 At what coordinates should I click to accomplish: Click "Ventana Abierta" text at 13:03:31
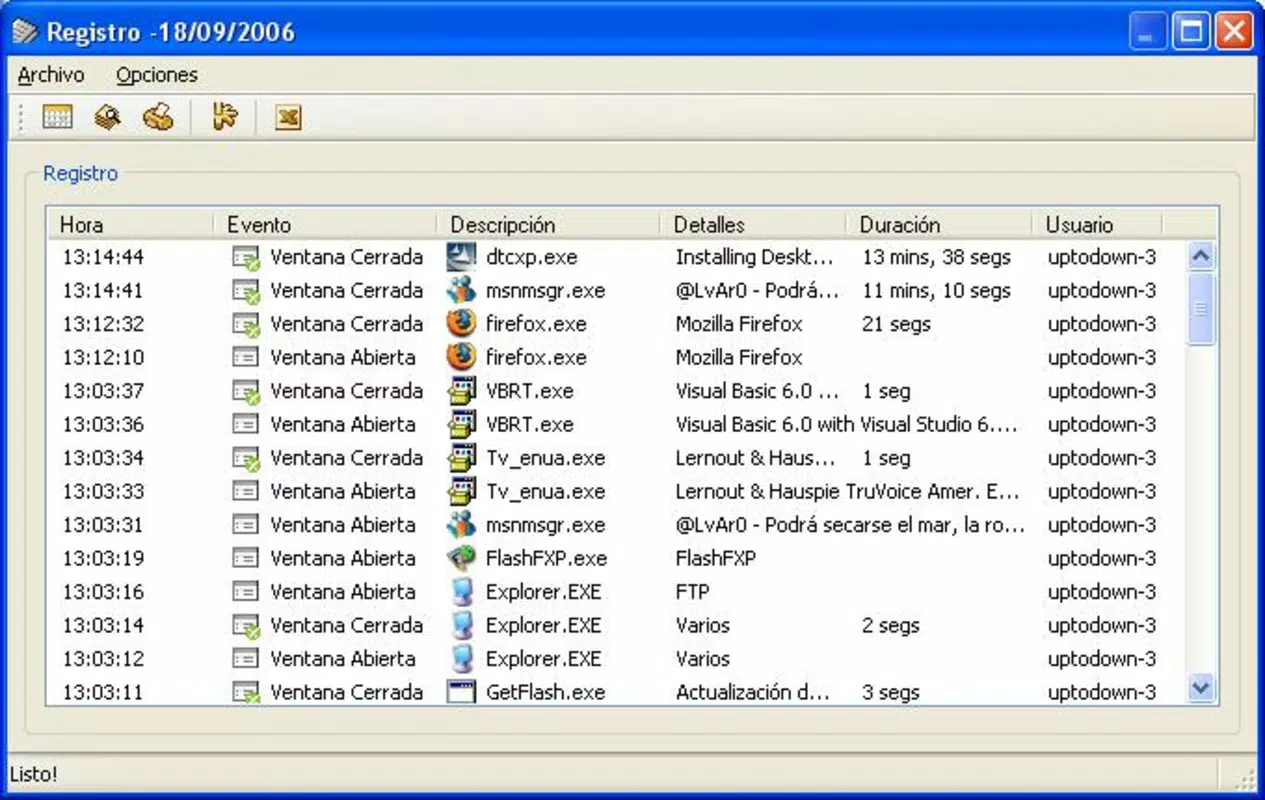pos(342,525)
